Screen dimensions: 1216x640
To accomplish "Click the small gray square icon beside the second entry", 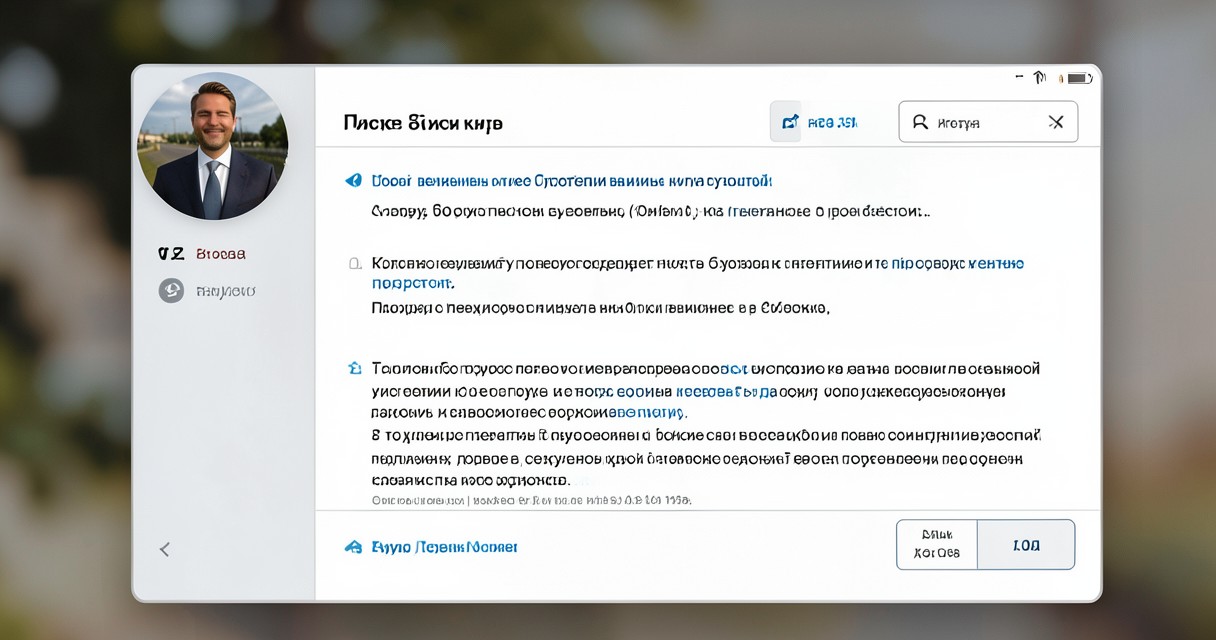I will click(x=354, y=264).
